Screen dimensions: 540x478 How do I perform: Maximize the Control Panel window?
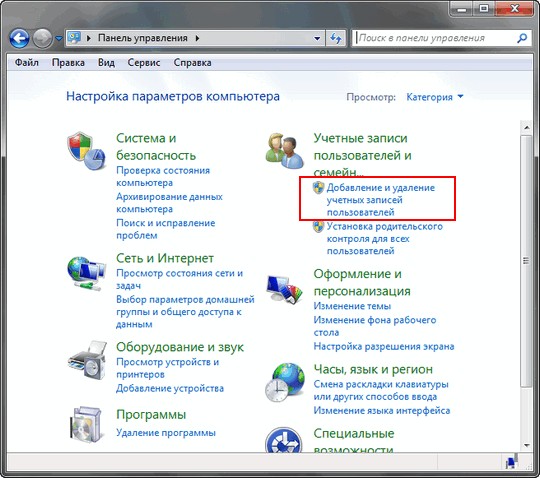click(484, 9)
